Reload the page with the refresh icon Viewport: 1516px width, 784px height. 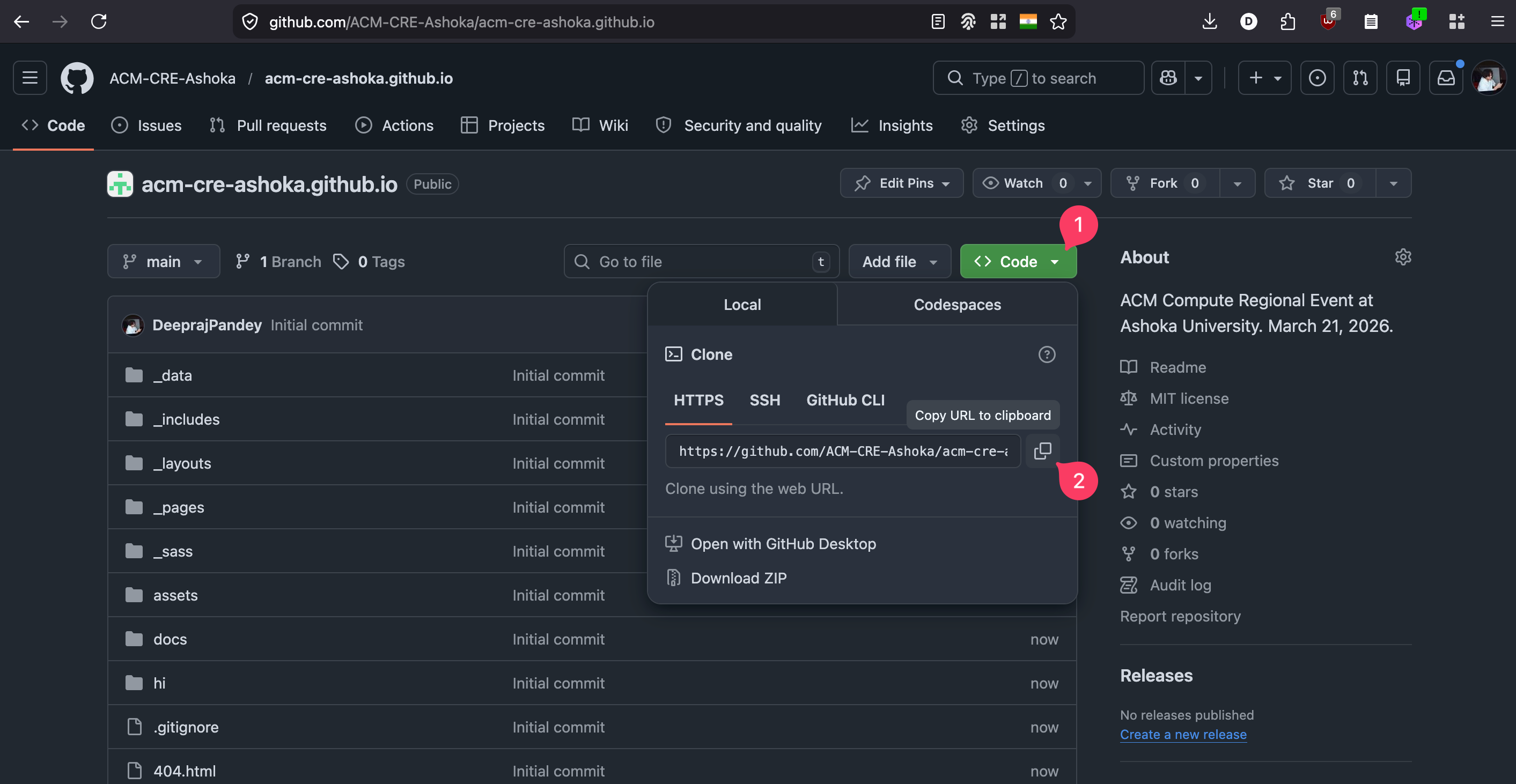click(98, 22)
